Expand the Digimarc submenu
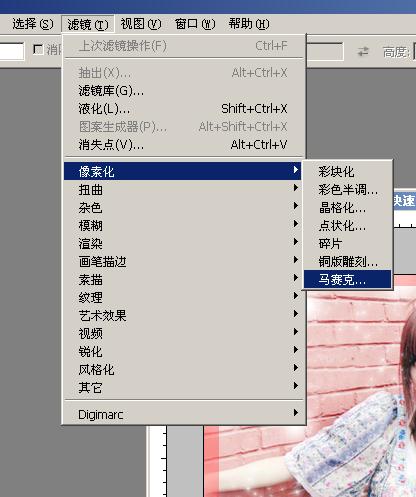The height and width of the screenshot is (497, 416). (183, 414)
